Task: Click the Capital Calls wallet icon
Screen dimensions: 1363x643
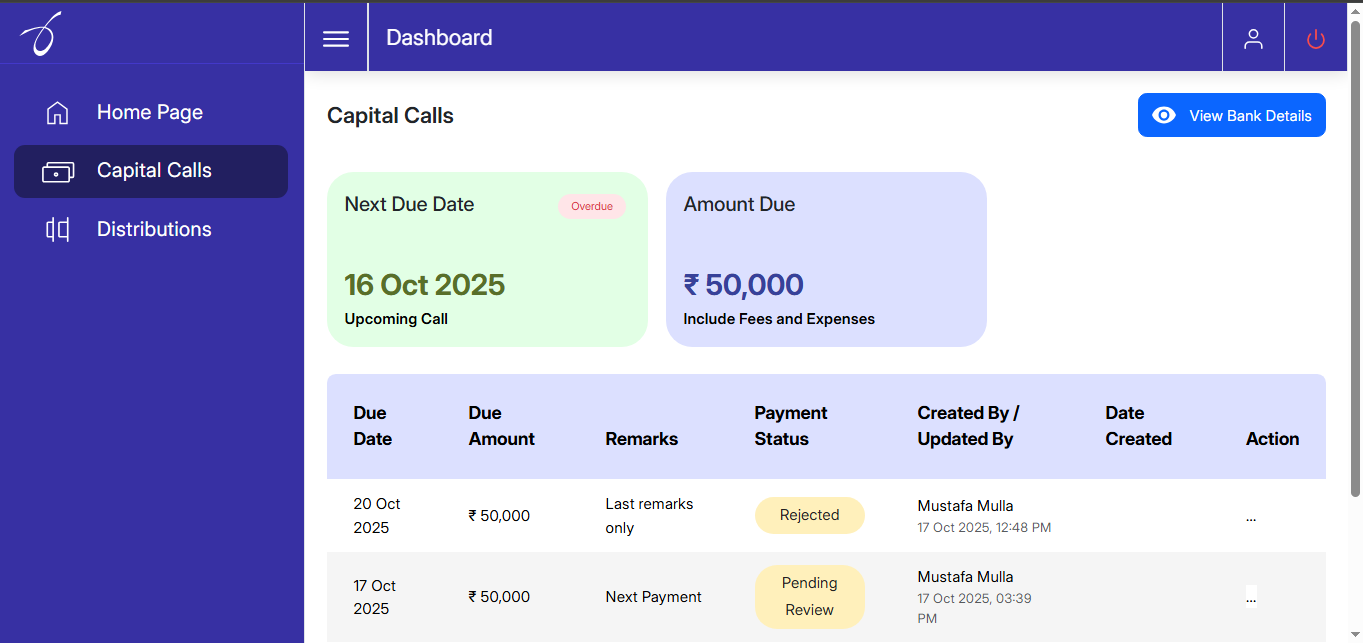Action: [x=57, y=172]
